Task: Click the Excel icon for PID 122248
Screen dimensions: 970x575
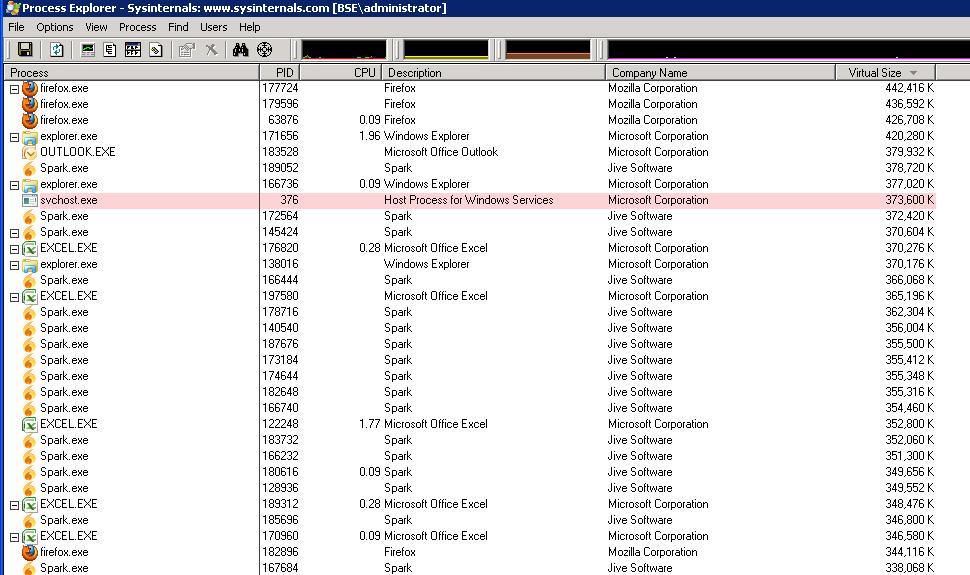Action: coord(30,425)
